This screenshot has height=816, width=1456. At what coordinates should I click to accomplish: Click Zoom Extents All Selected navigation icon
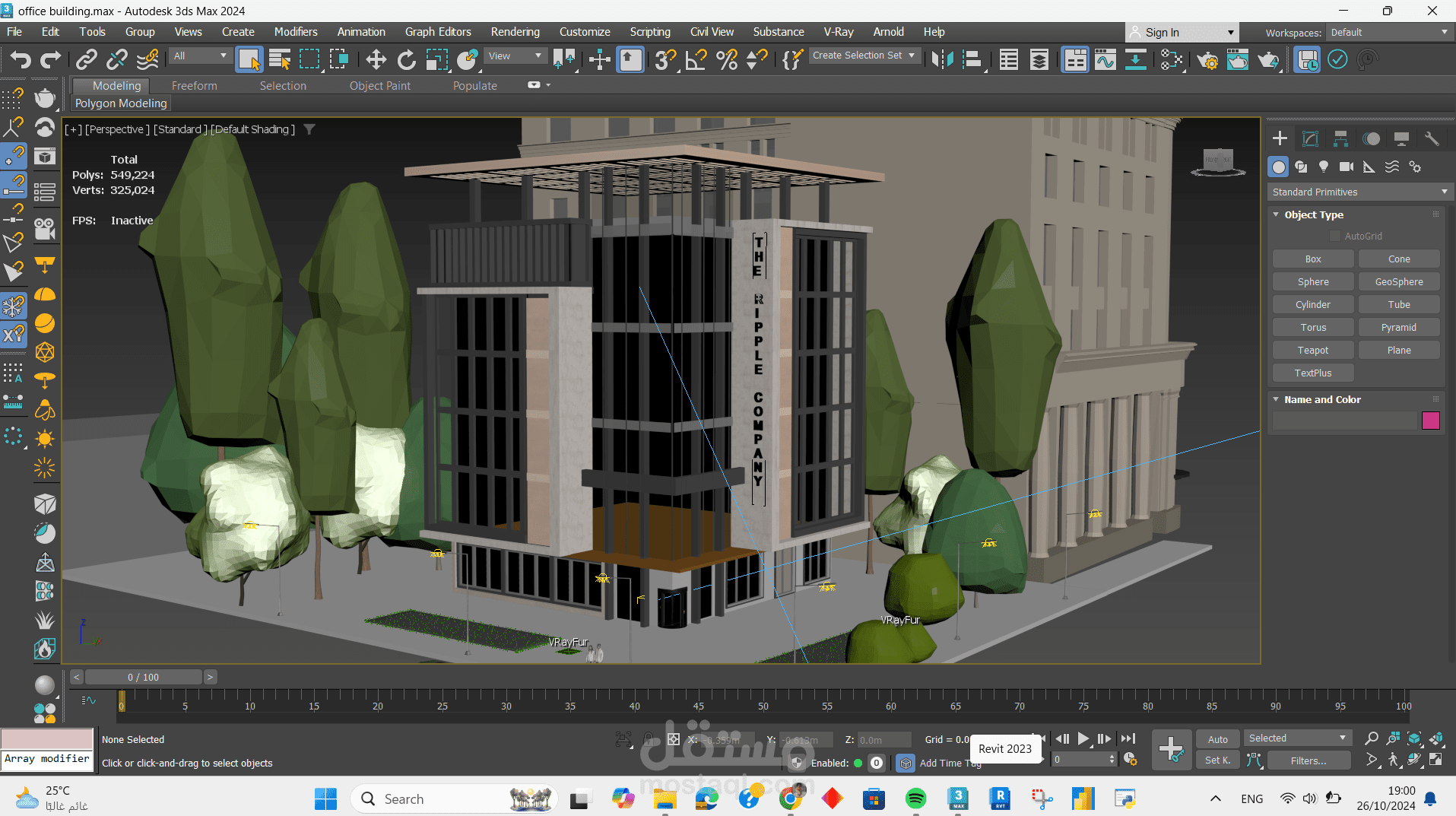point(1436,738)
